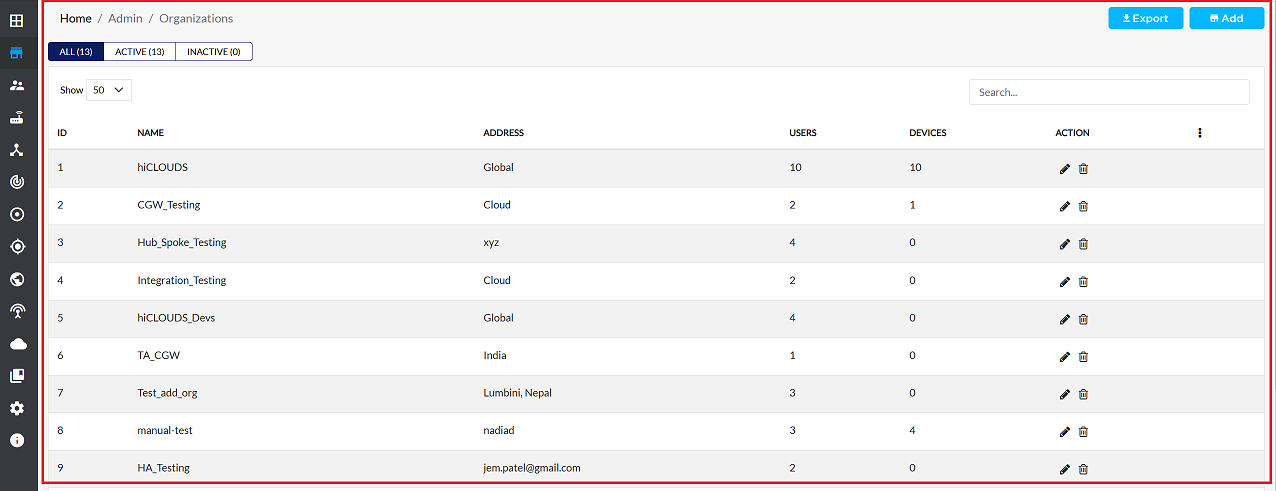This screenshot has height=491, width=1276.
Task: Open the globe icon in sidebar
Action: point(17,279)
